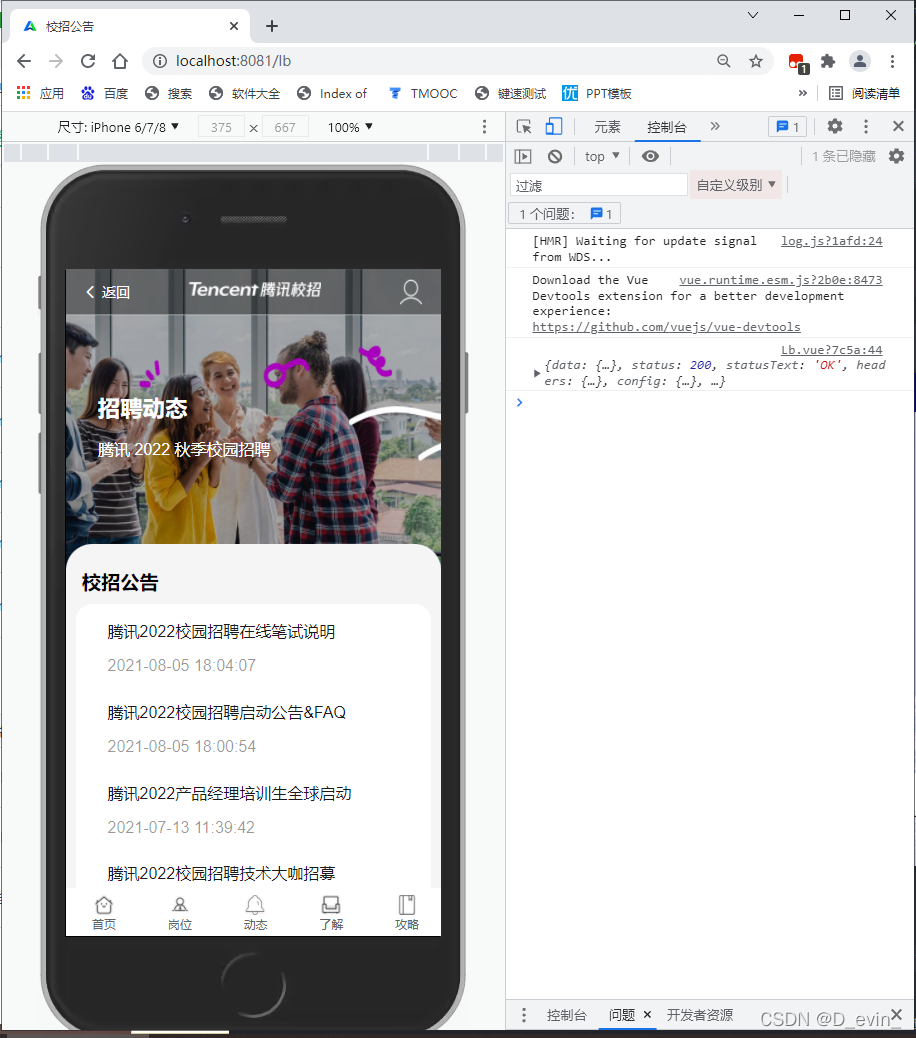Open vue.runtime.esm.js source link

780,280
